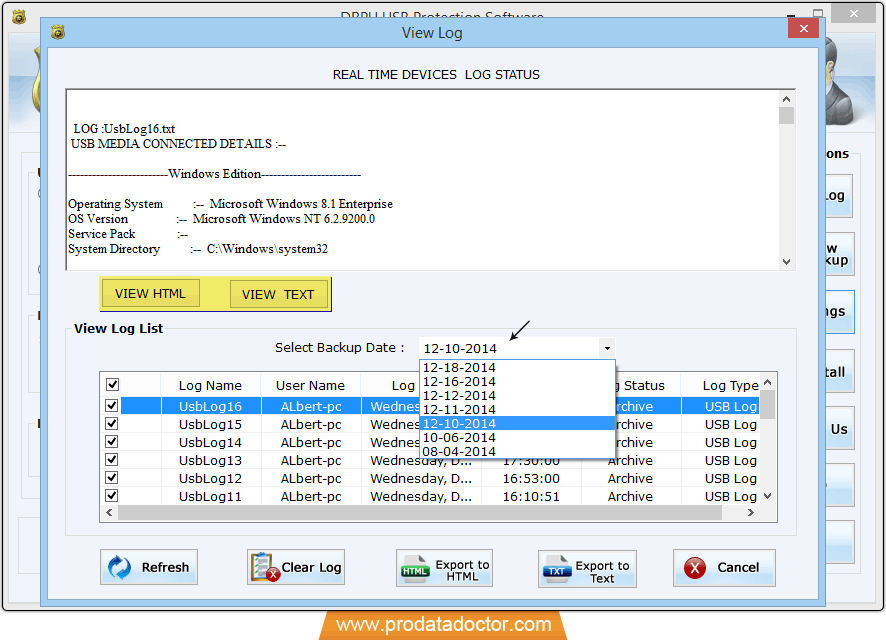Click the Clear Log clipboard icon
886x640 pixels.
[x=264, y=567]
